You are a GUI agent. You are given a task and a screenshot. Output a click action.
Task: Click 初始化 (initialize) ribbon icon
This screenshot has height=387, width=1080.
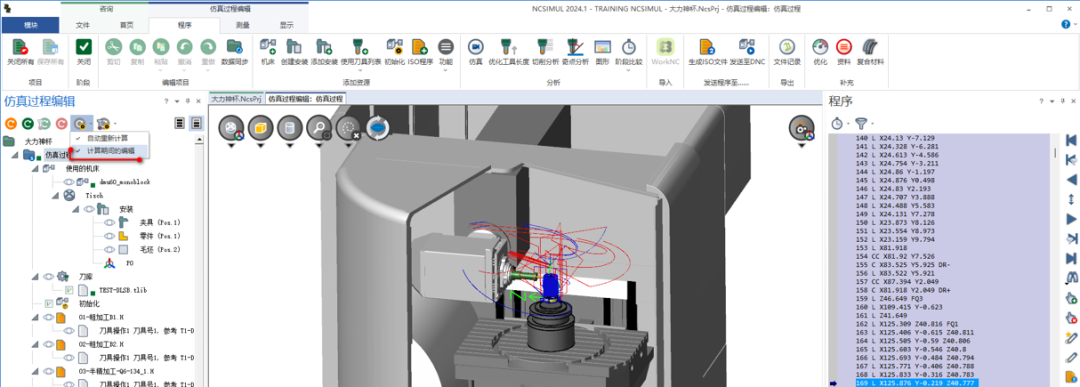pyautogui.click(x=394, y=47)
